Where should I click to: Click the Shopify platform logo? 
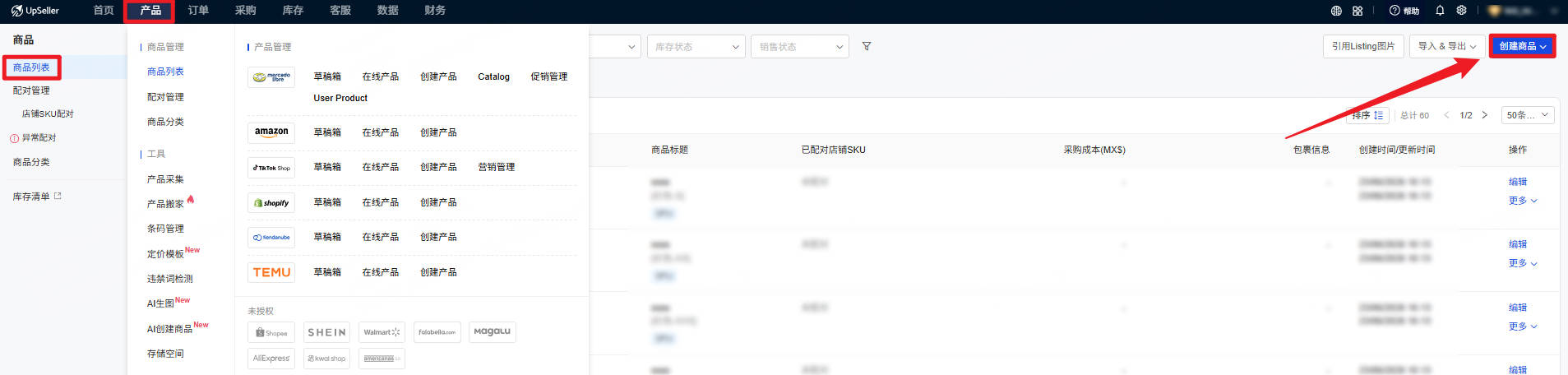(271, 202)
